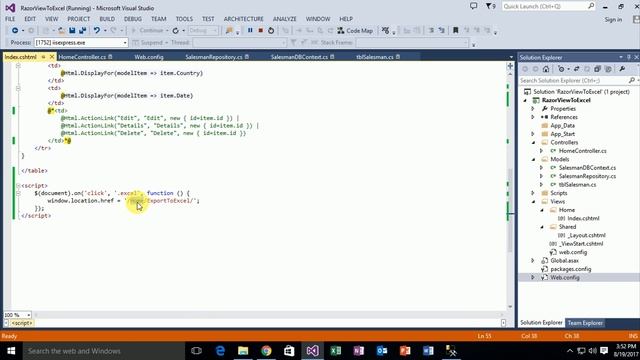Click Sync with Active Document icon
The image size is (640, 360).
click(576, 69)
